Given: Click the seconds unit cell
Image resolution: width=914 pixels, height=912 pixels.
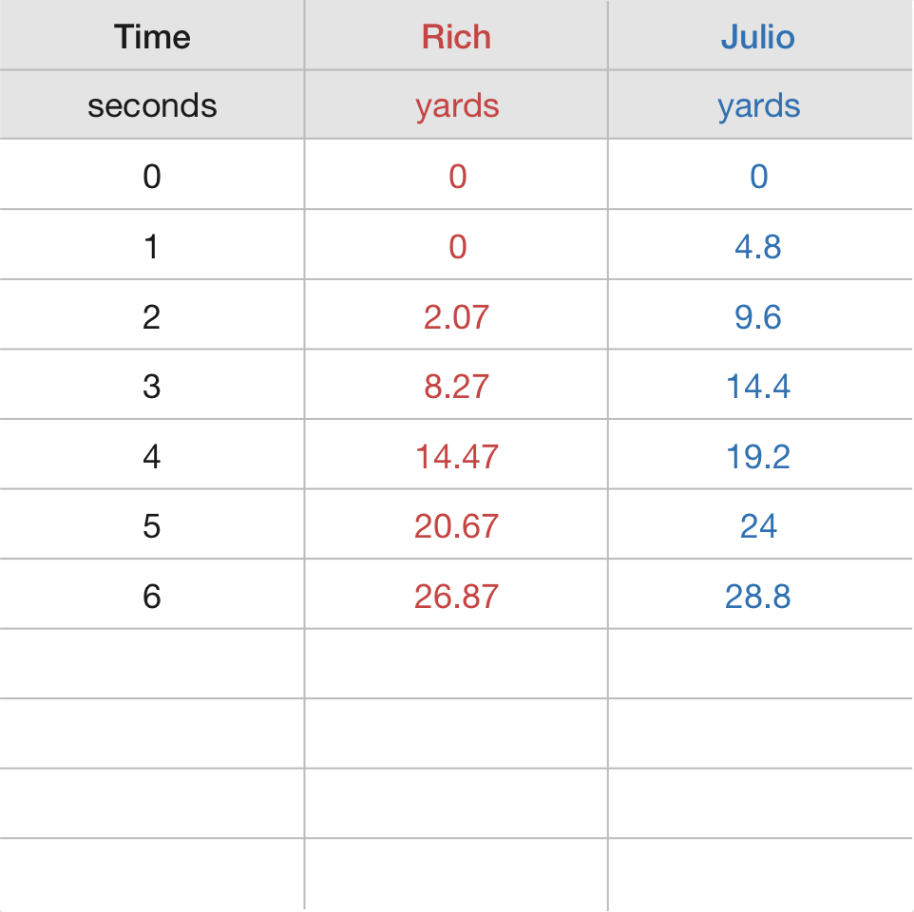Looking at the screenshot, I should coord(152,106).
